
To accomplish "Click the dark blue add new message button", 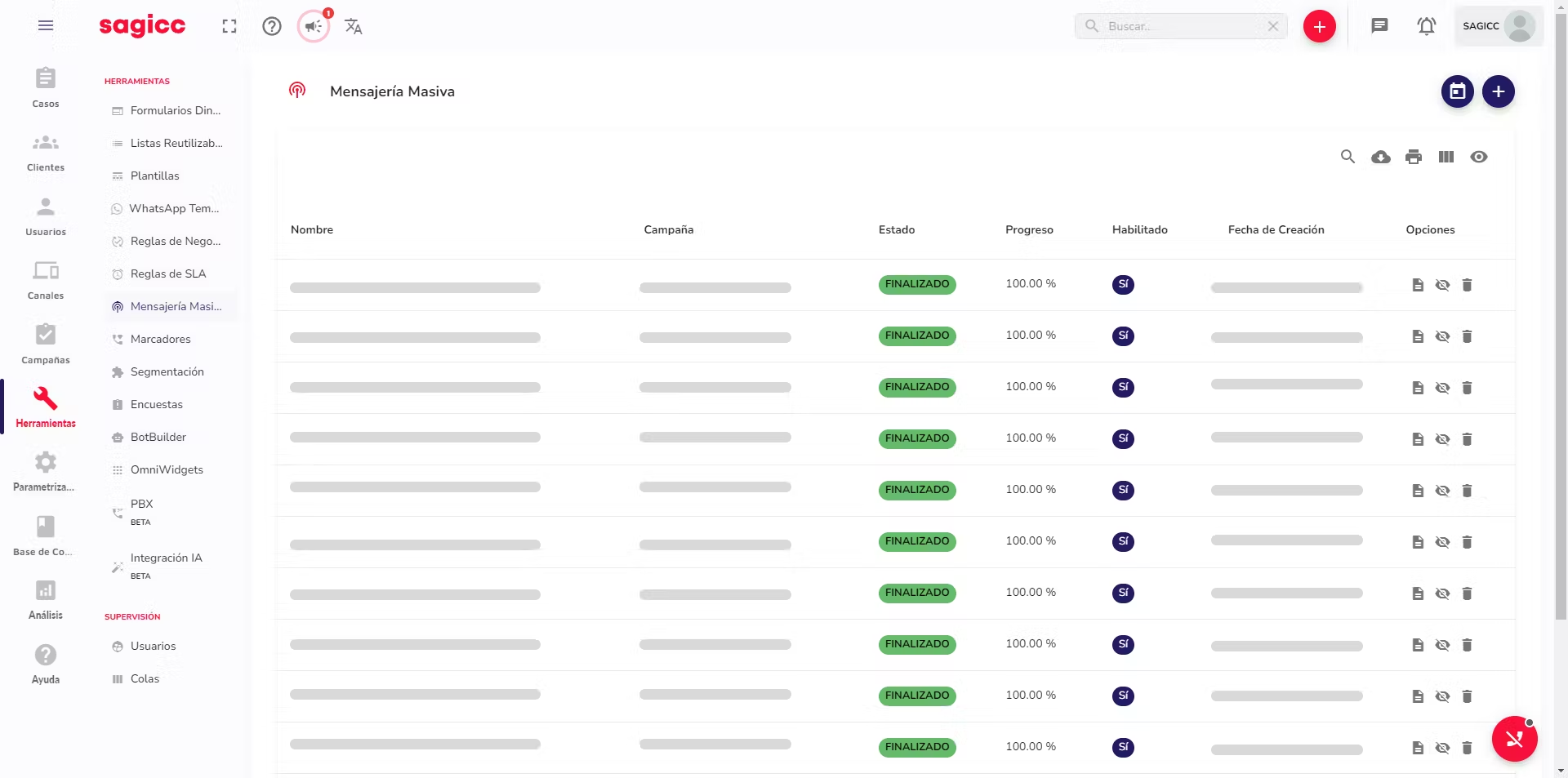I will (1498, 91).
